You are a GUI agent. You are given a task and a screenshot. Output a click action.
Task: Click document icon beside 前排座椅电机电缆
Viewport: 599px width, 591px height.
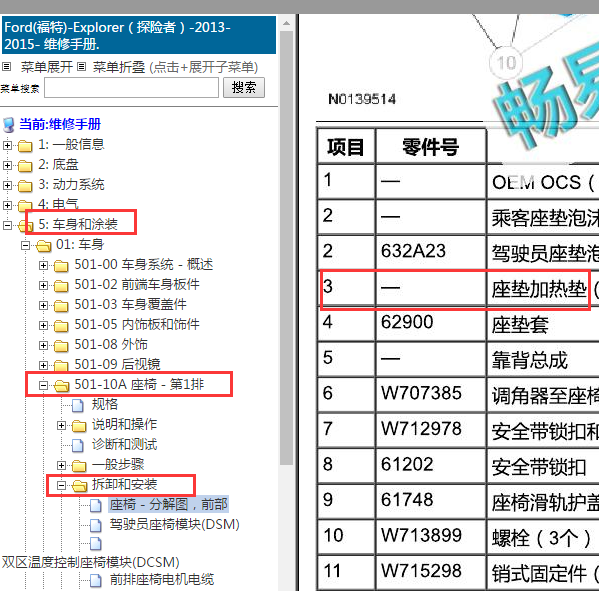click(x=96, y=580)
